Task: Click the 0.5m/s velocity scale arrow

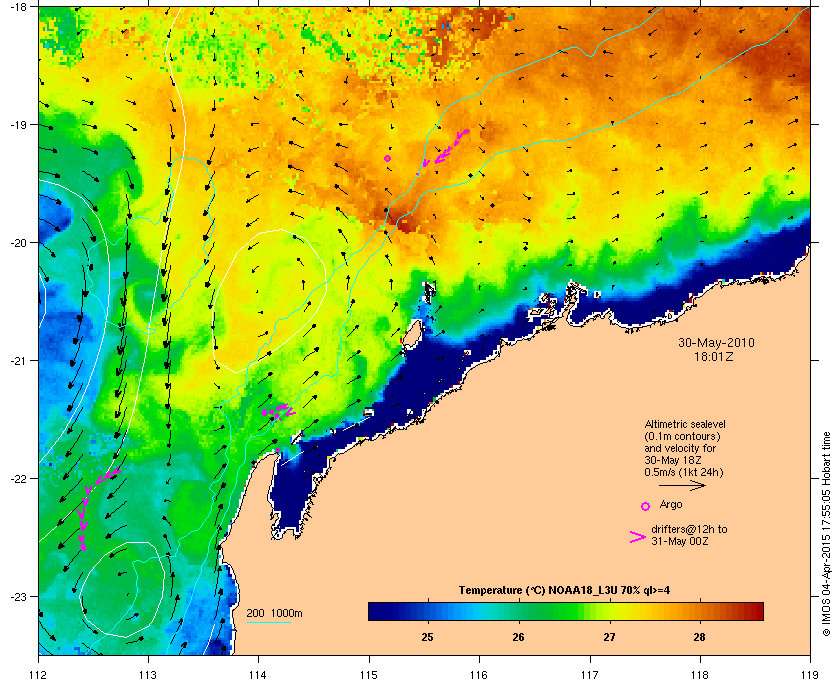Action: pos(682,485)
